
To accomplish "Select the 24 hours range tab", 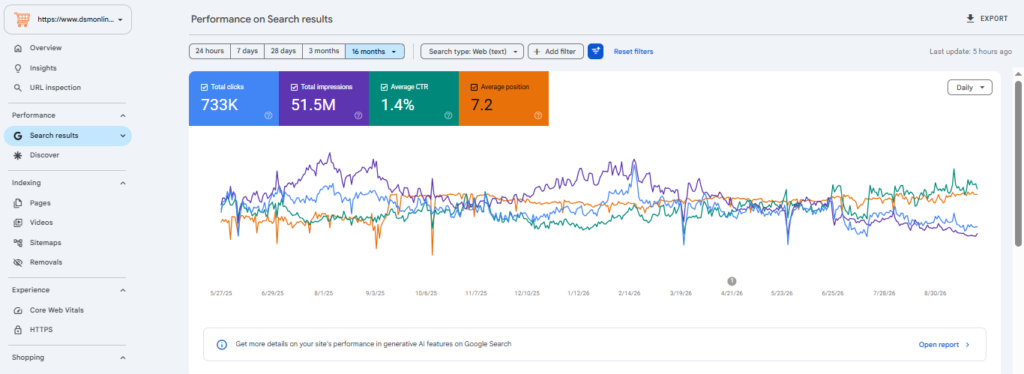I will coord(210,52).
